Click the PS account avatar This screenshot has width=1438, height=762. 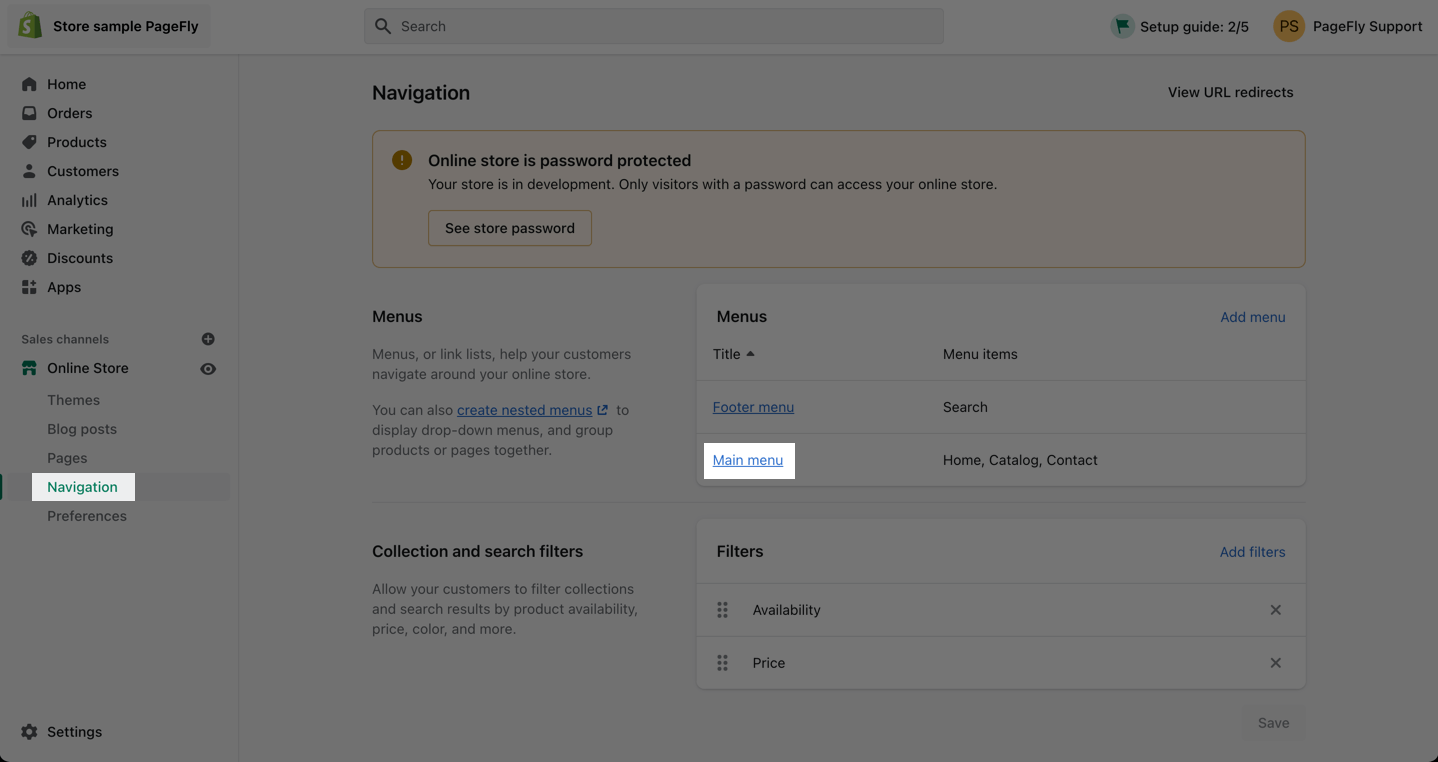1289,26
